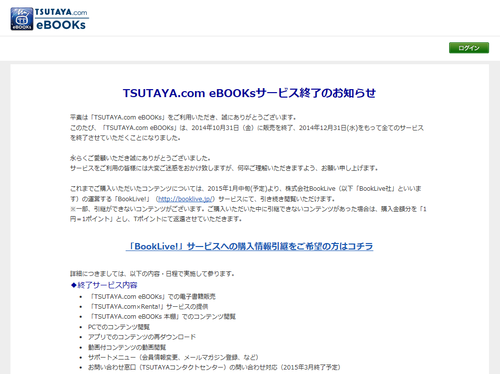The height and width of the screenshot is (374, 500).
Task: Click the 永らくご愛顧 thank-you sentence
Action: click(x=140, y=158)
